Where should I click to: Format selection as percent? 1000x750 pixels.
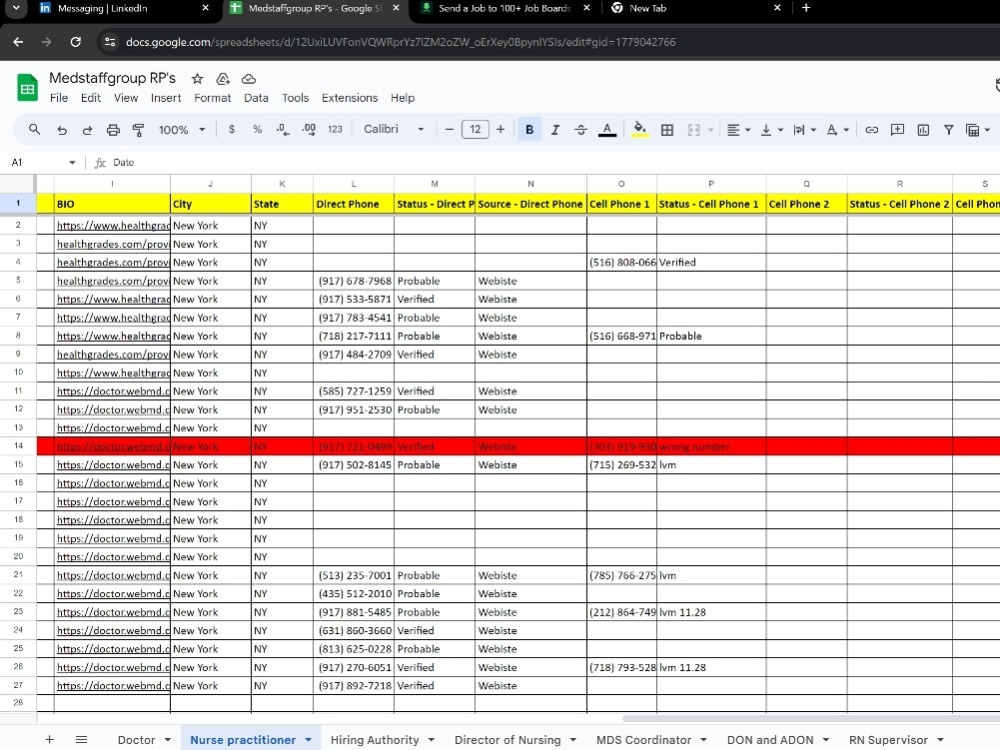tap(256, 129)
